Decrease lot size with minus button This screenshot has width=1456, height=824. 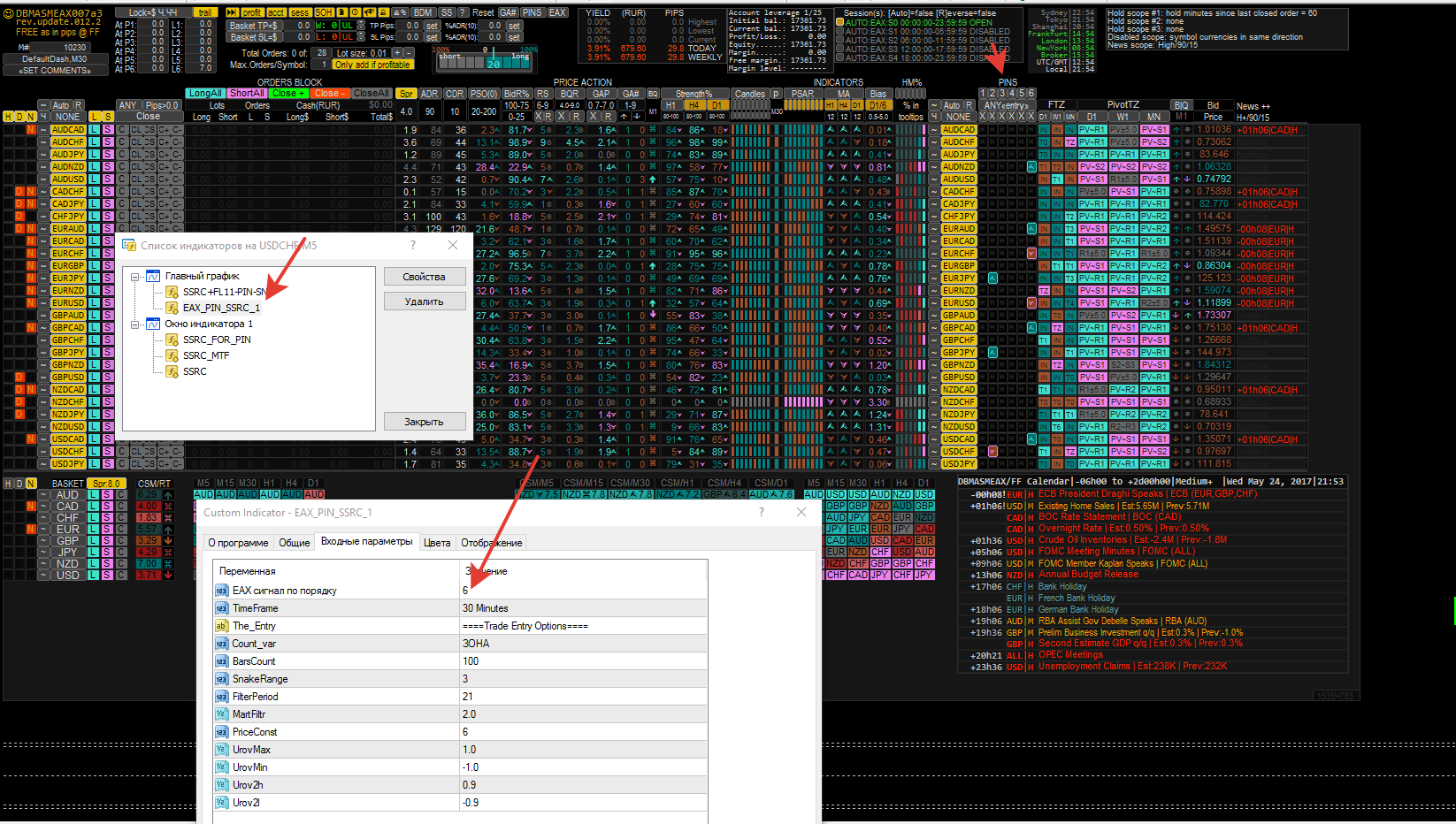pos(409,53)
